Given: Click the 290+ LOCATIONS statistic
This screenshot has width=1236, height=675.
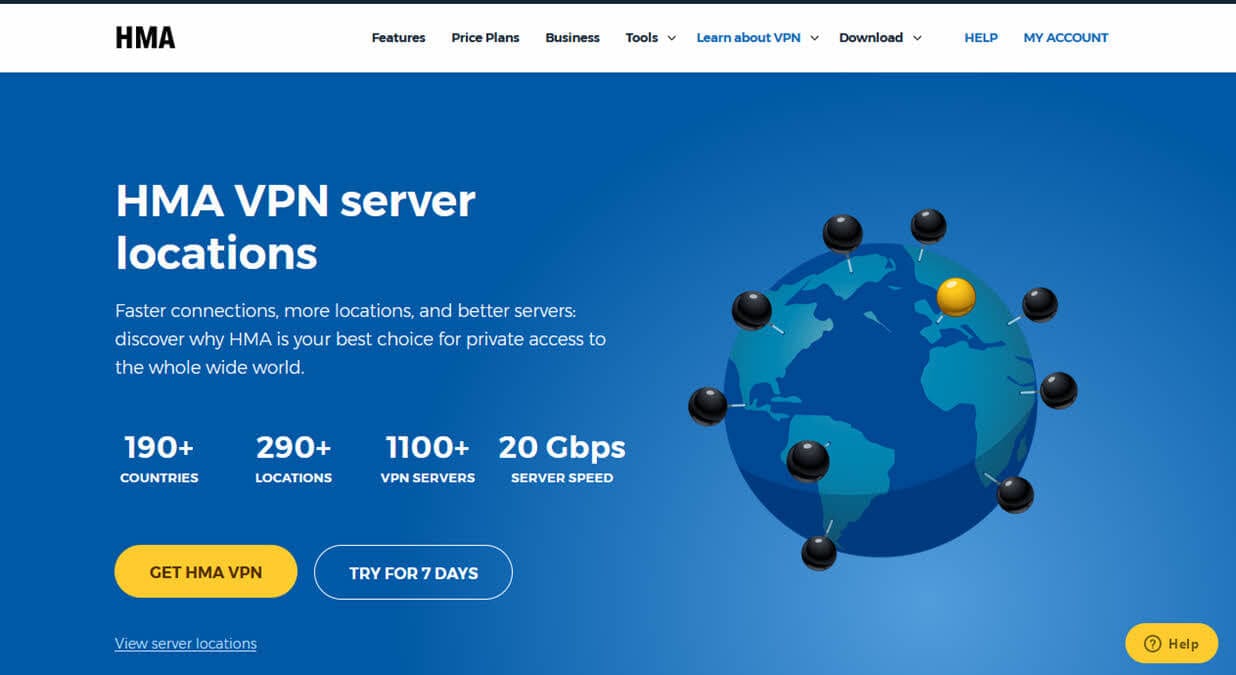Looking at the screenshot, I should coord(293,458).
